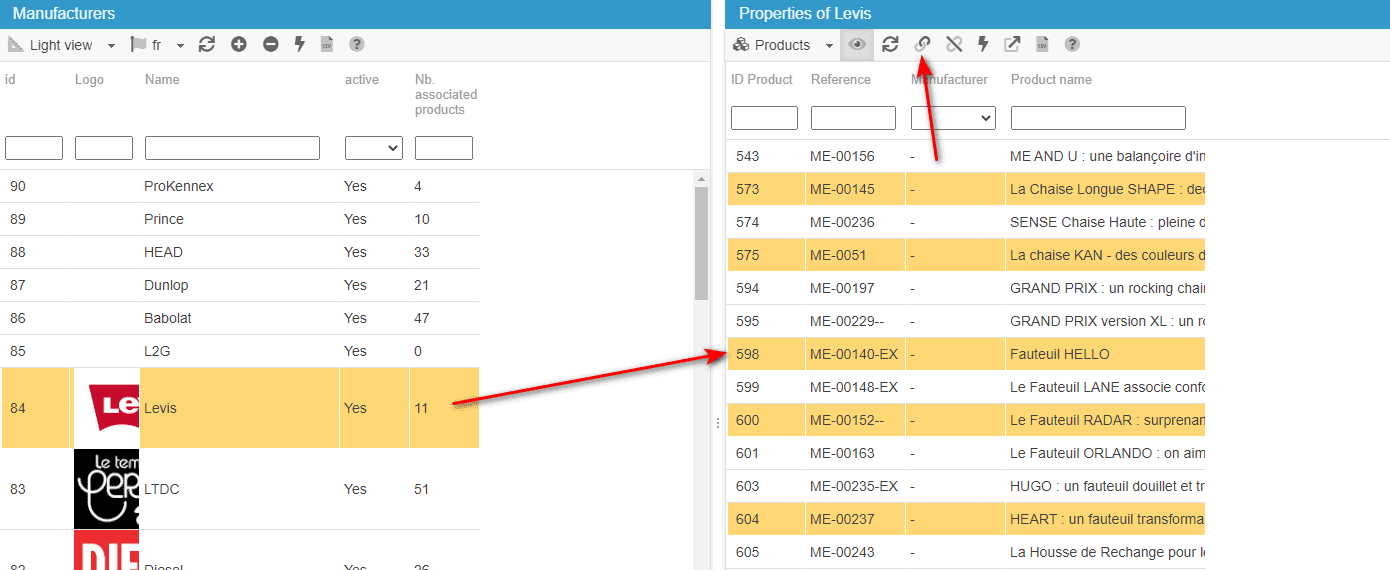Image resolution: width=1390 pixels, height=570 pixels.
Task: Sort by the Reference column header
Action: coord(840,79)
